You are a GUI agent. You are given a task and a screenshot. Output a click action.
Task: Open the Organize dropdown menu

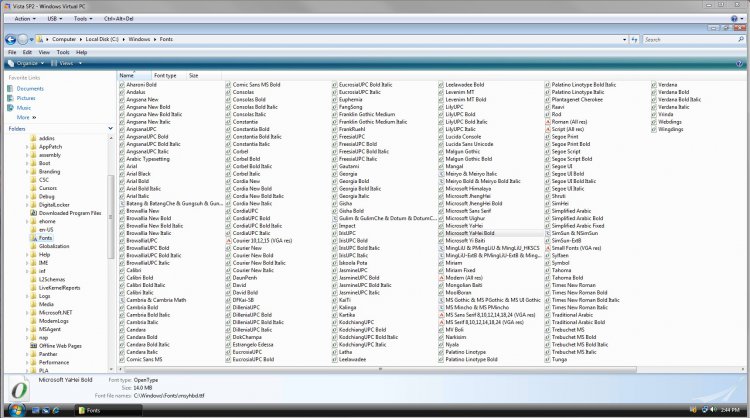[27, 62]
